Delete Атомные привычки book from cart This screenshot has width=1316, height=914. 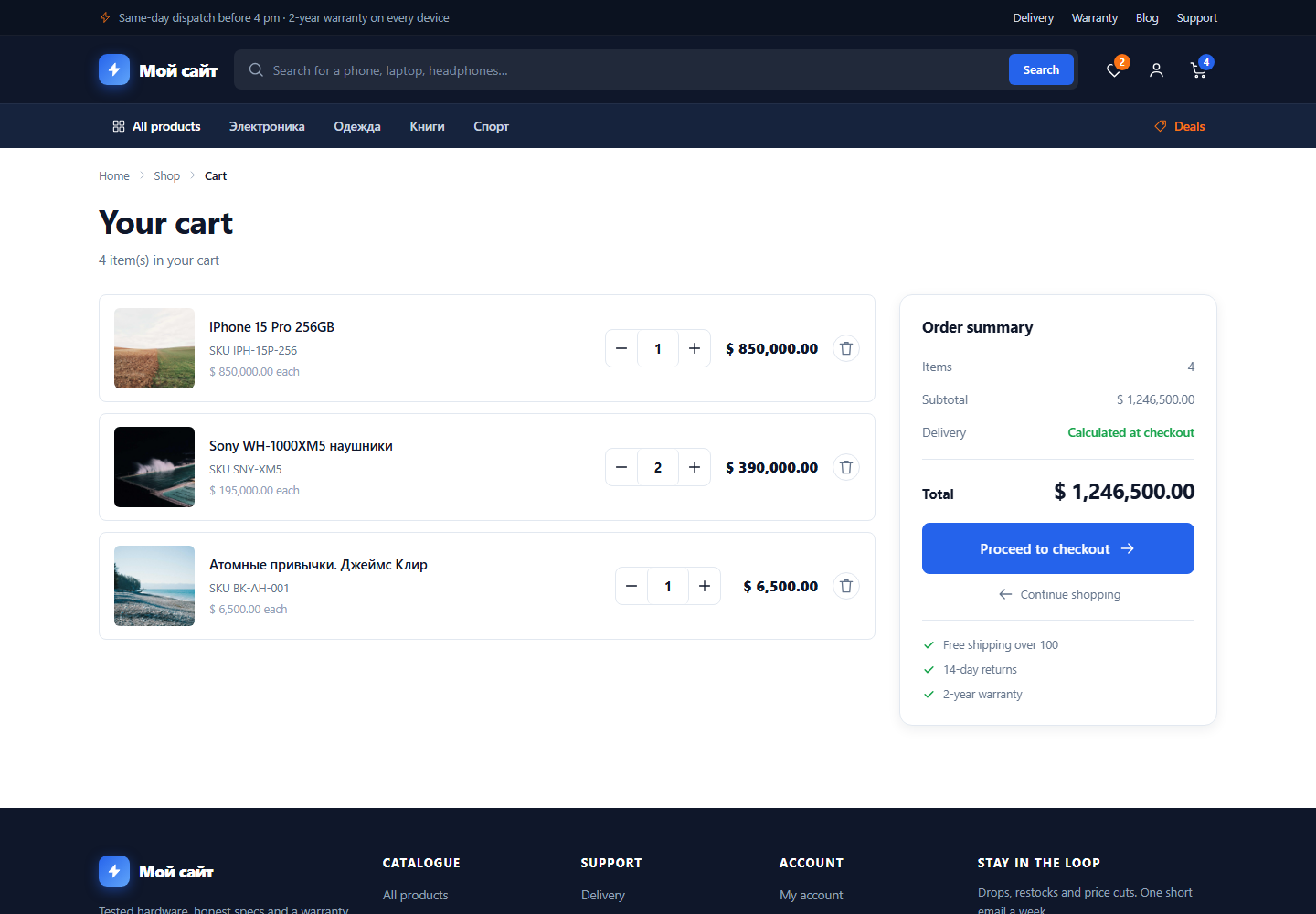[846, 586]
